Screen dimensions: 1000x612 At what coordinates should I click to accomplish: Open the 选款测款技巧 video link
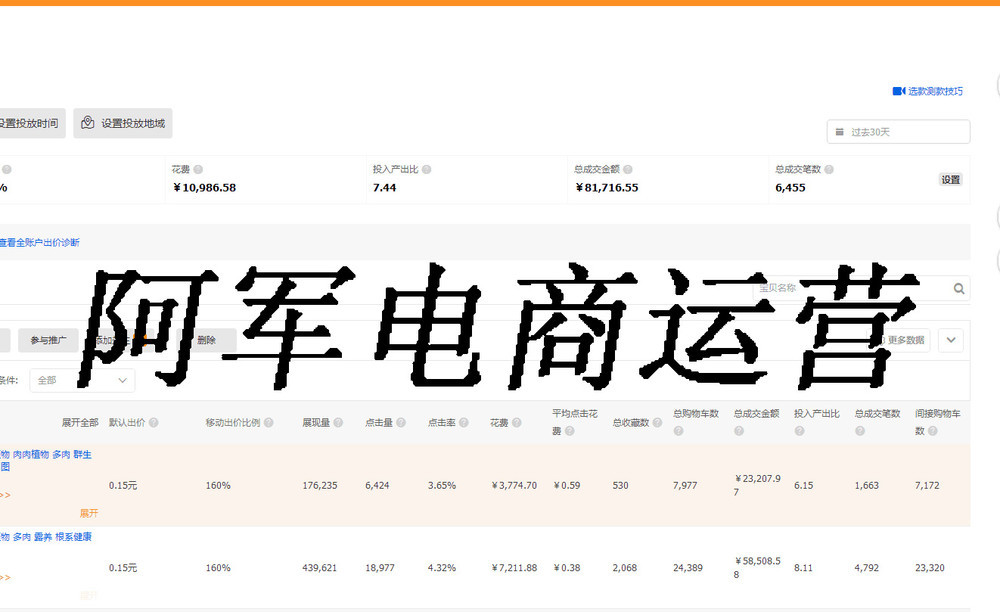point(927,91)
